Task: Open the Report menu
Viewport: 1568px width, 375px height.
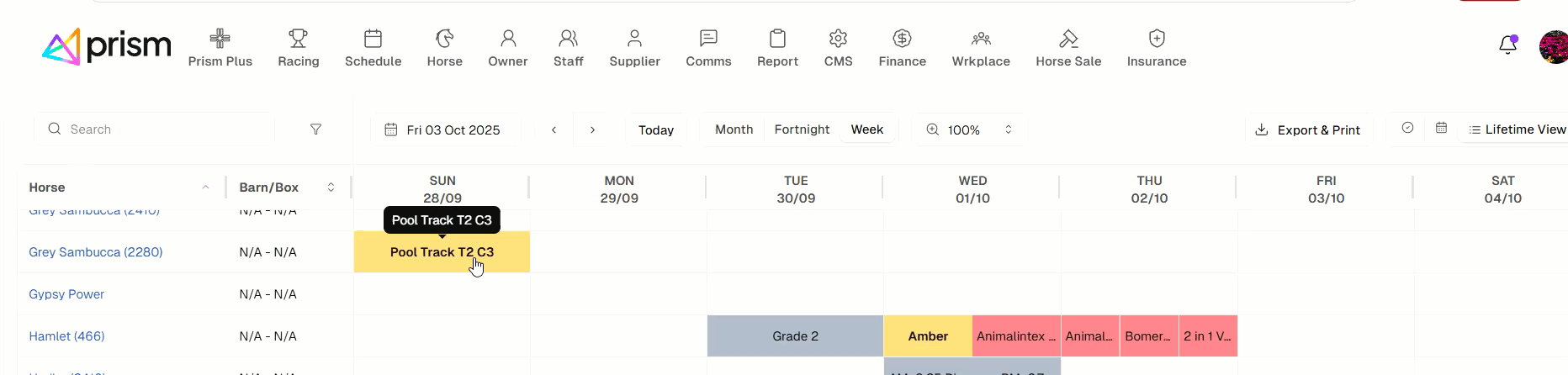Action: click(777, 48)
